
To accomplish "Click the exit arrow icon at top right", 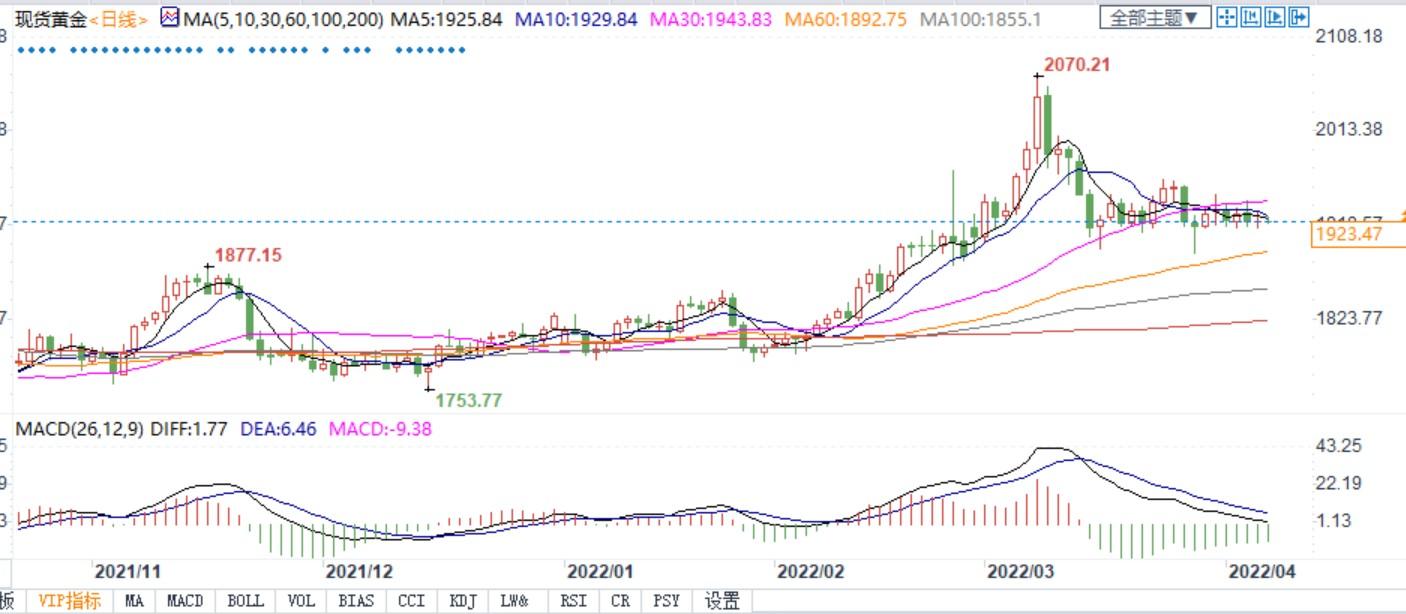I will (x=1299, y=17).
